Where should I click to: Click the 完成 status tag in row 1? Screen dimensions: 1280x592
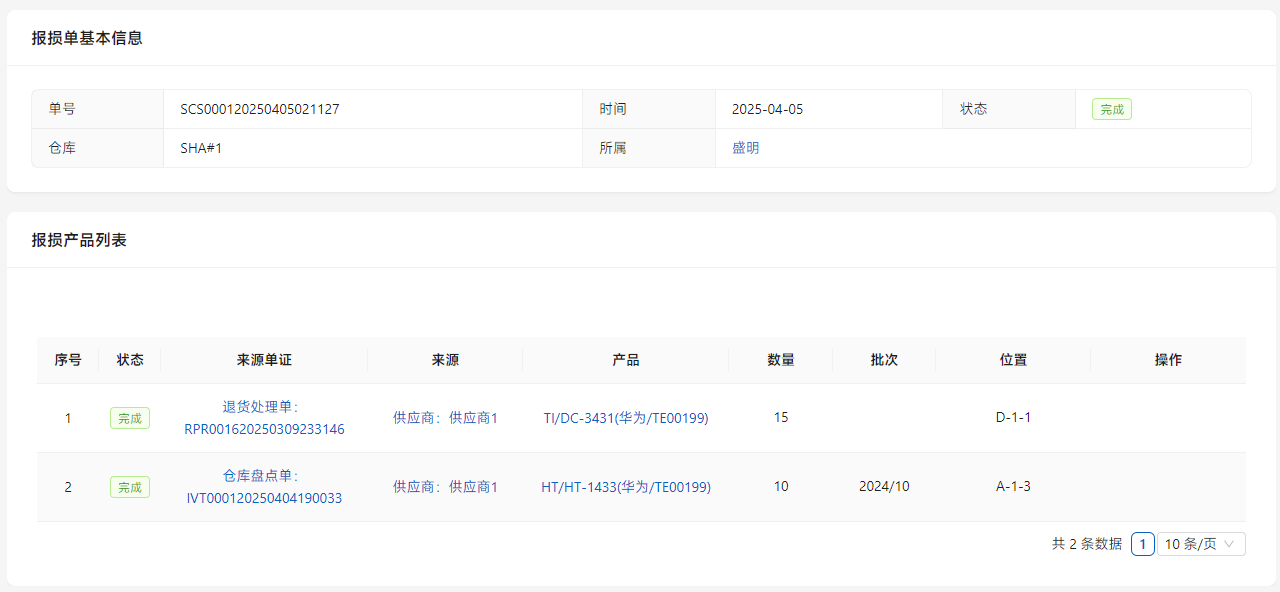(130, 418)
